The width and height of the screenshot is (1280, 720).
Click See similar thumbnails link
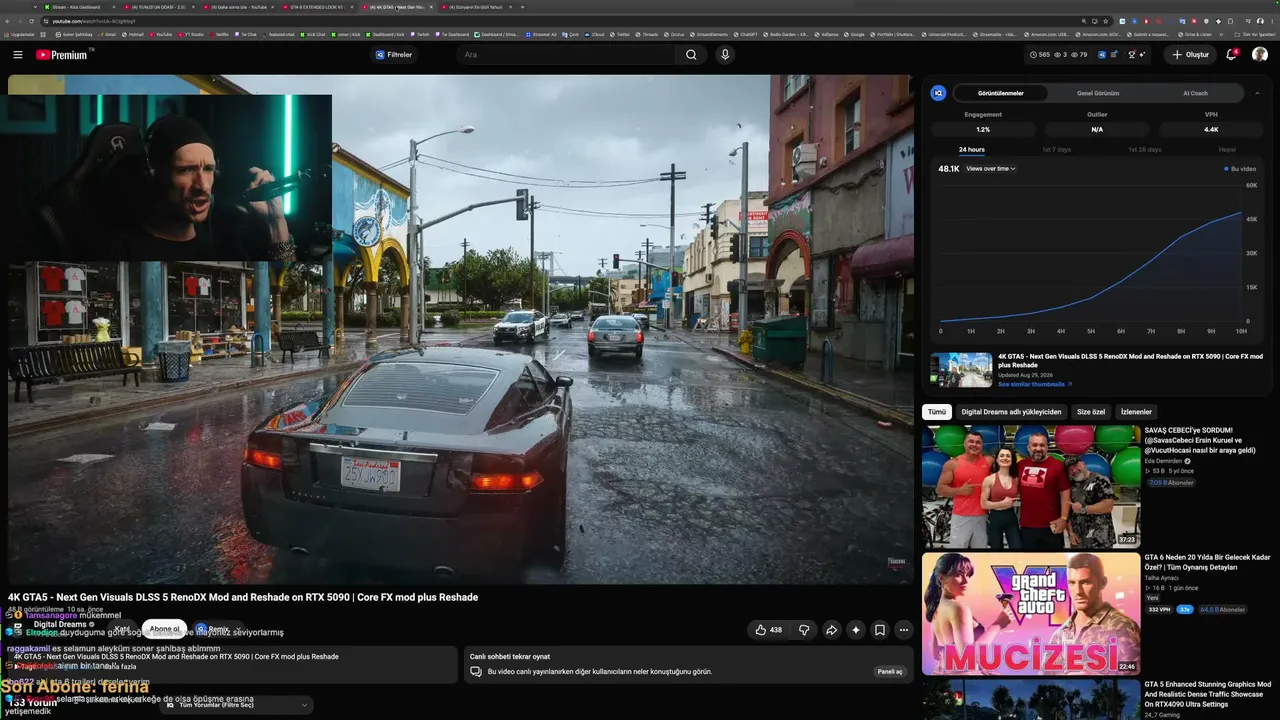[1034, 384]
